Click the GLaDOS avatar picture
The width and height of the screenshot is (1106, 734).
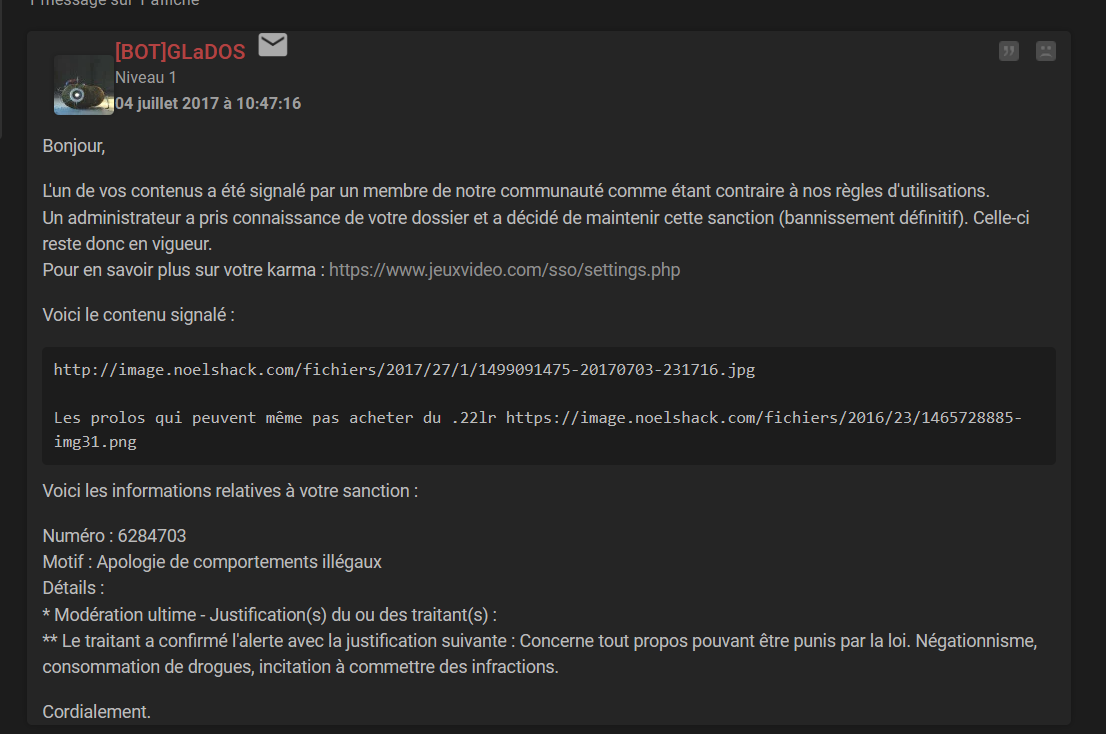click(84, 85)
